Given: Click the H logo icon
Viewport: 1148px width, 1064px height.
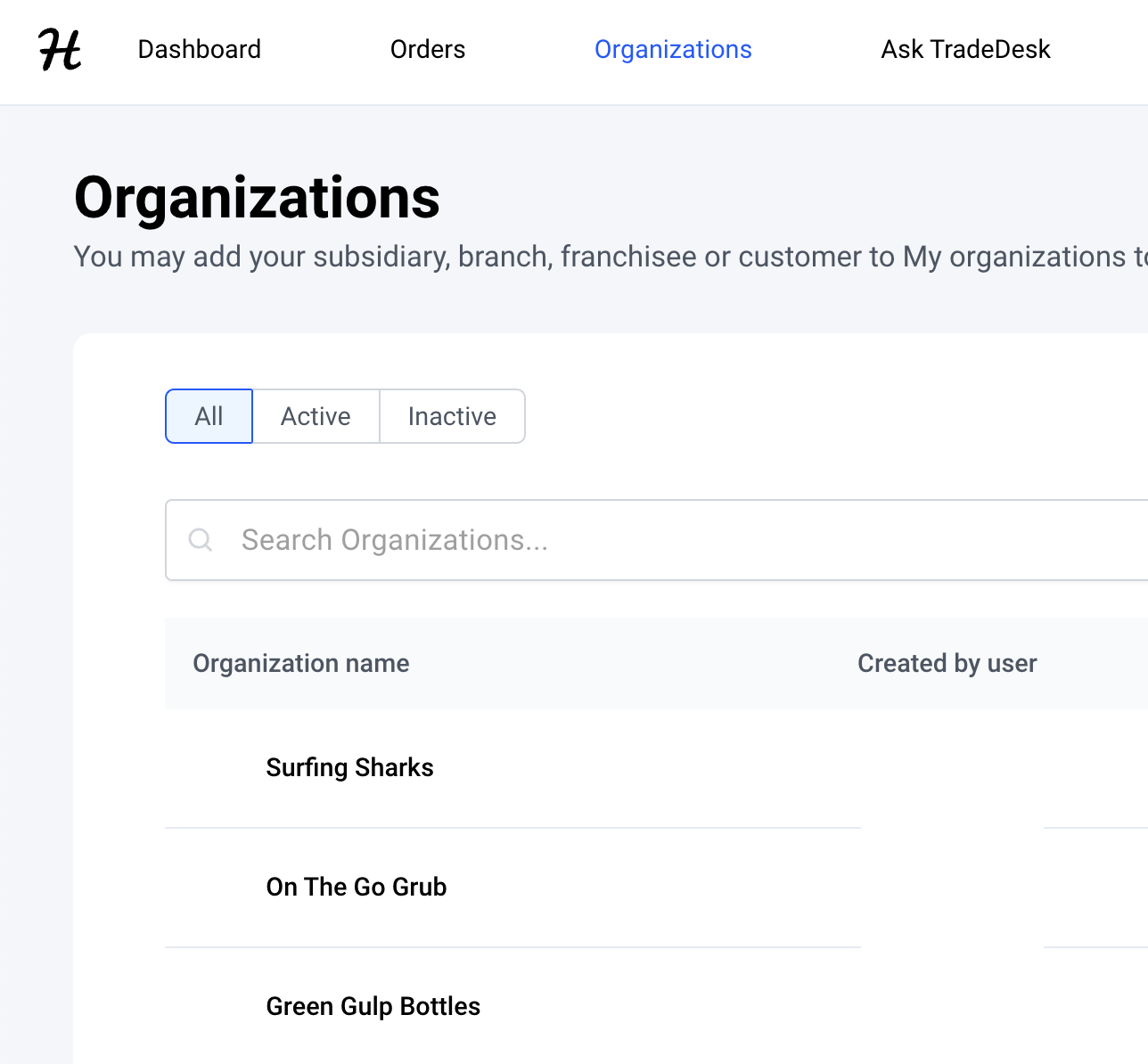Looking at the screenshot, I should click(60, 50).
